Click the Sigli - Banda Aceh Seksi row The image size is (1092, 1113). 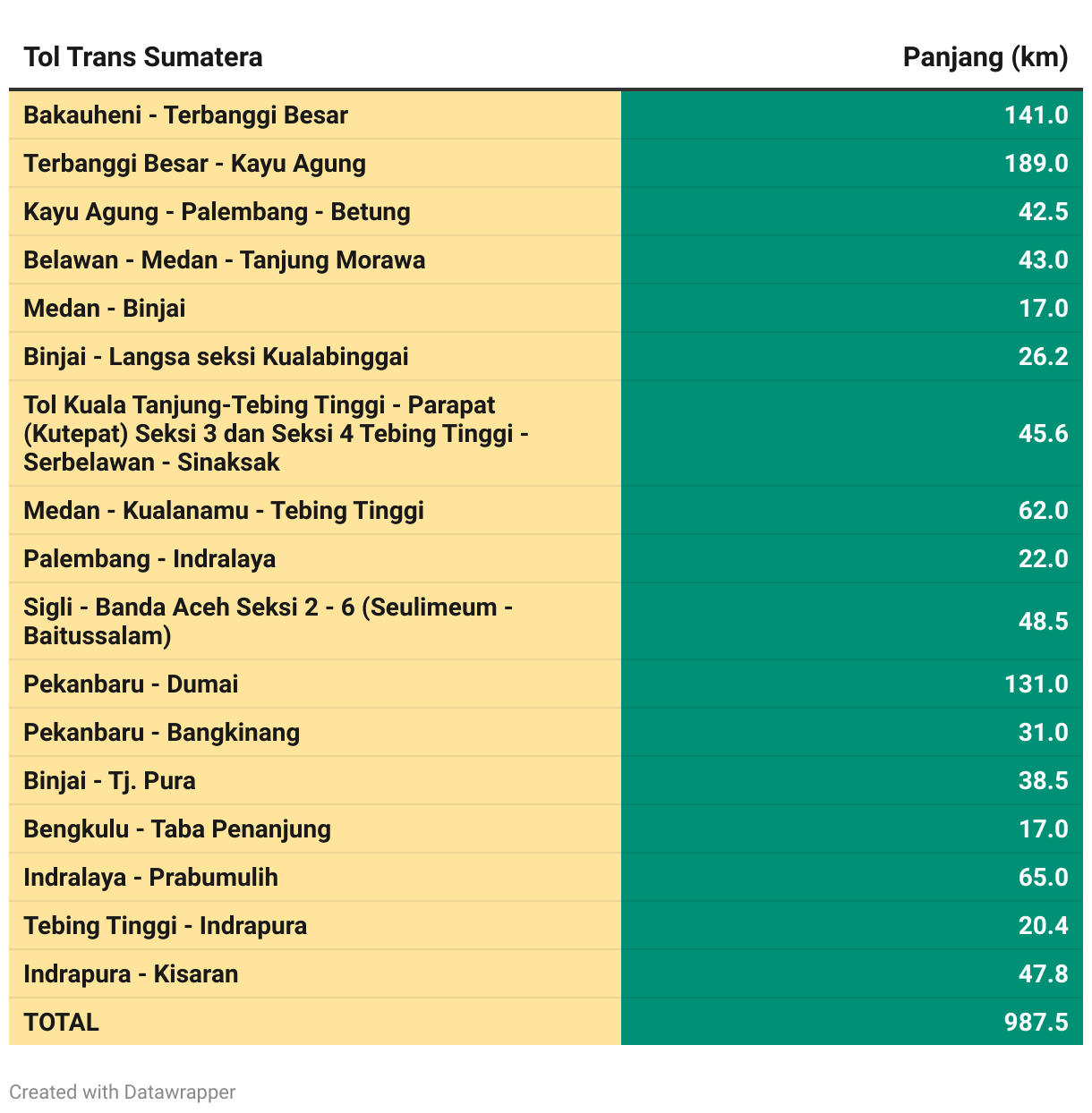click(x=546, y=621)
